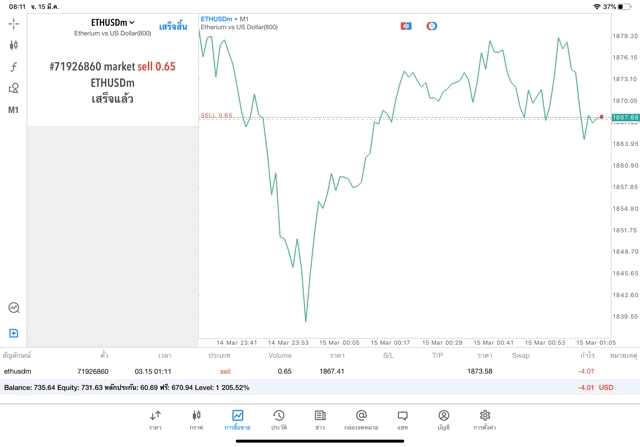
Task: Select the SELL 0.65 order line
Action: [216, 116]
